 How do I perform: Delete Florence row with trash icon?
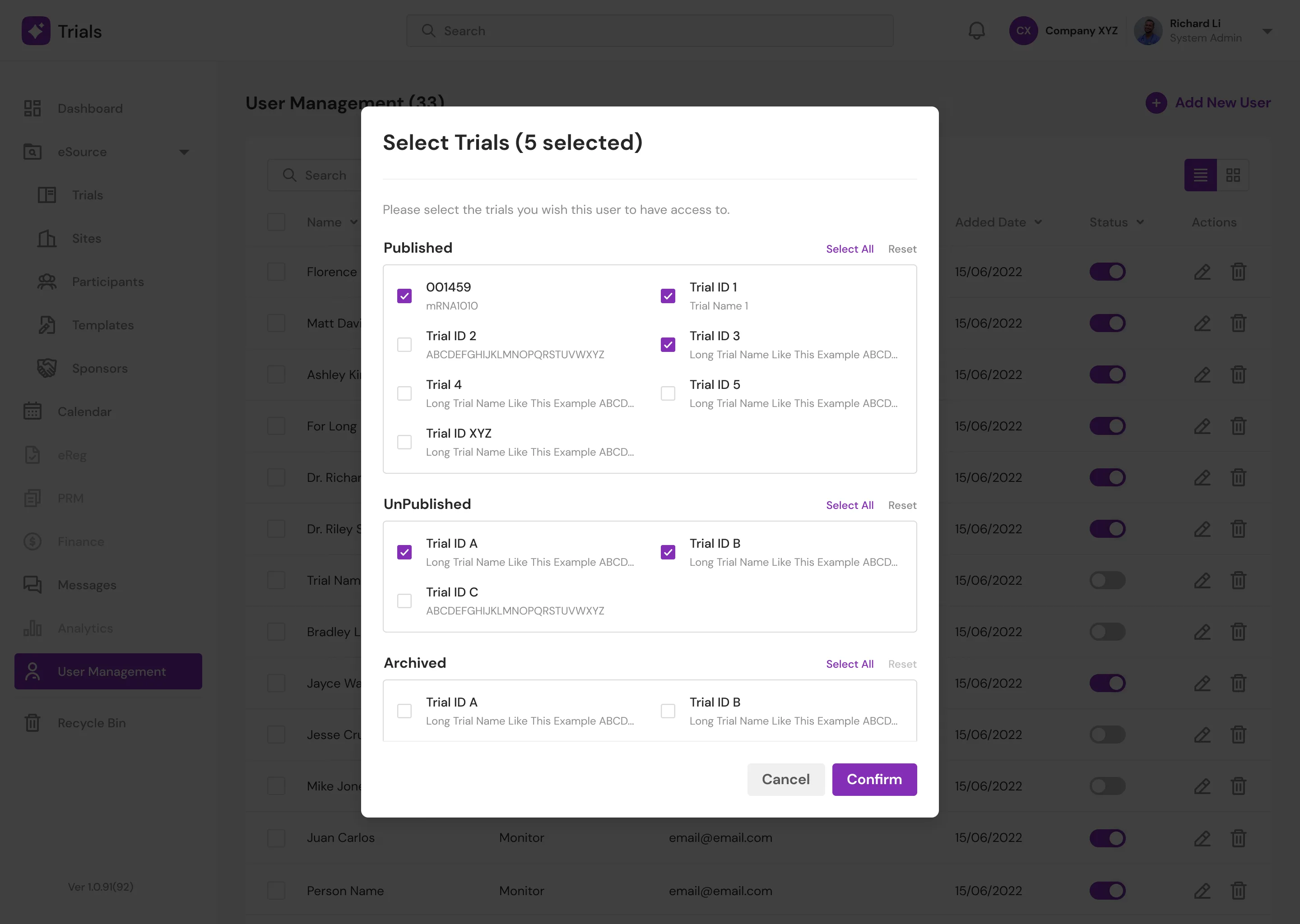1239,272
